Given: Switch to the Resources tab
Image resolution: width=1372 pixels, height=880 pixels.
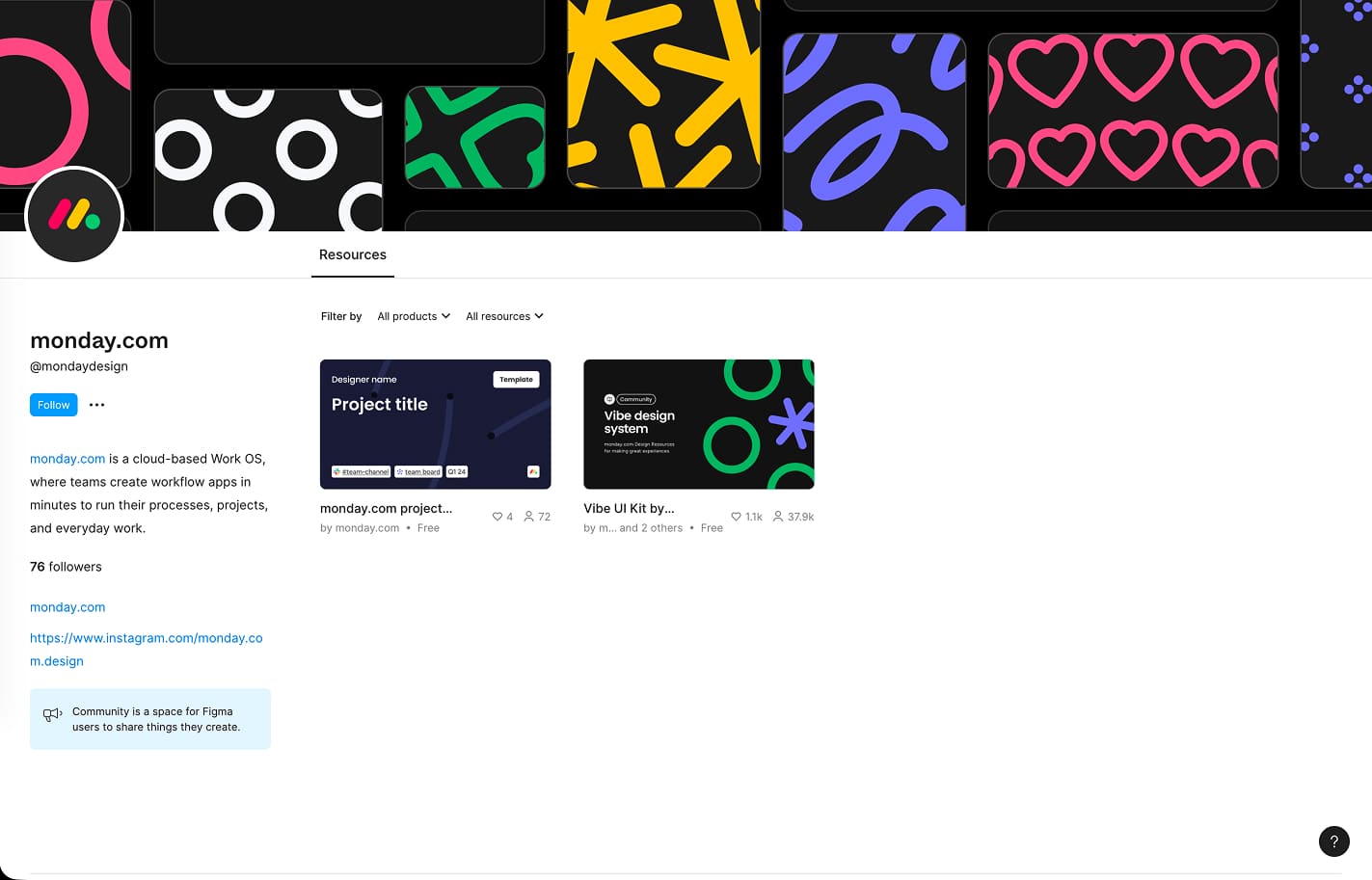Looking at the screenshot, I should click(352, 254).
